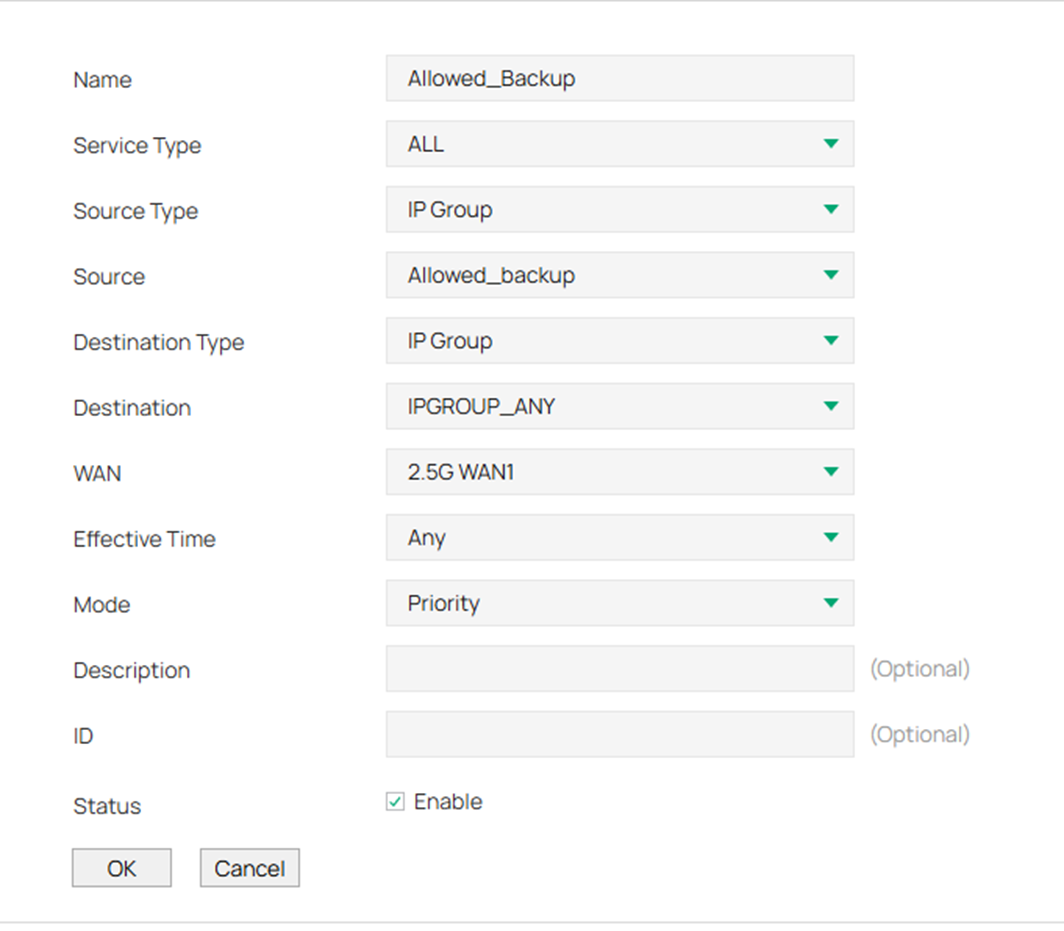
Task: Open the Service Type dropdown showing ALL
Action: 620,144
